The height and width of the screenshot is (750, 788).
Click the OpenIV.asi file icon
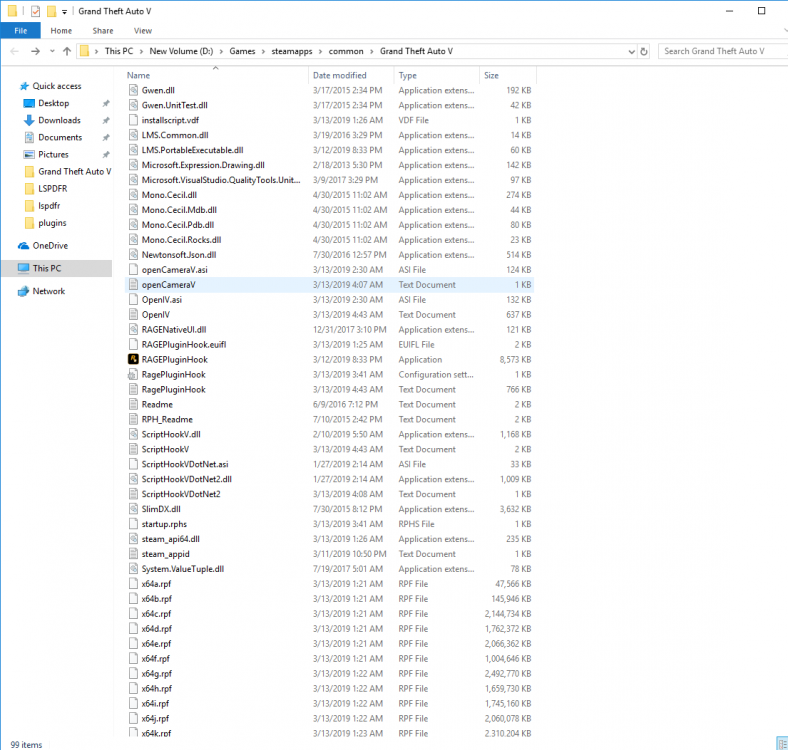pos(133,300)
